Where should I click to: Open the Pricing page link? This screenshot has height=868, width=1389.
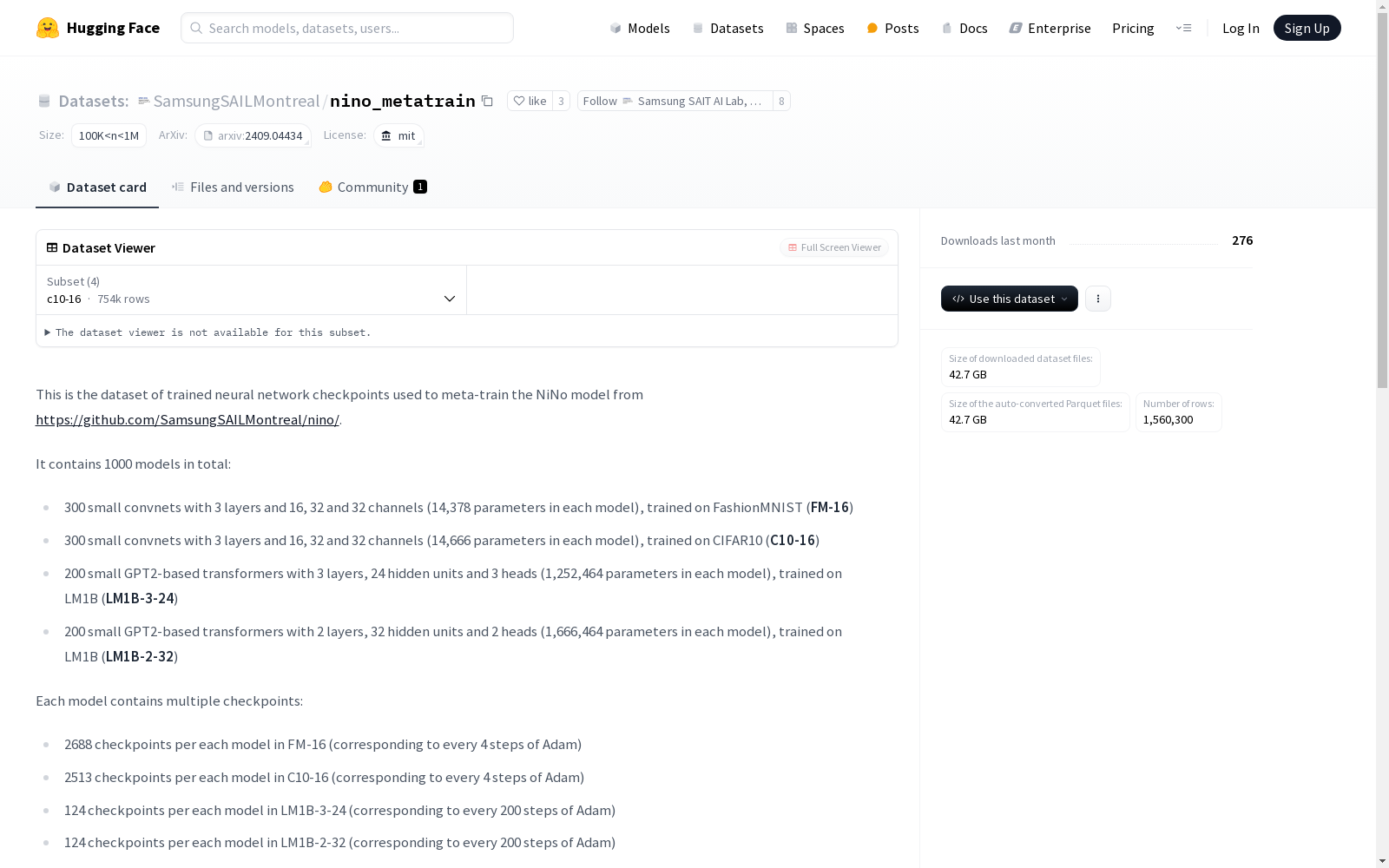tap(1133, 28)
